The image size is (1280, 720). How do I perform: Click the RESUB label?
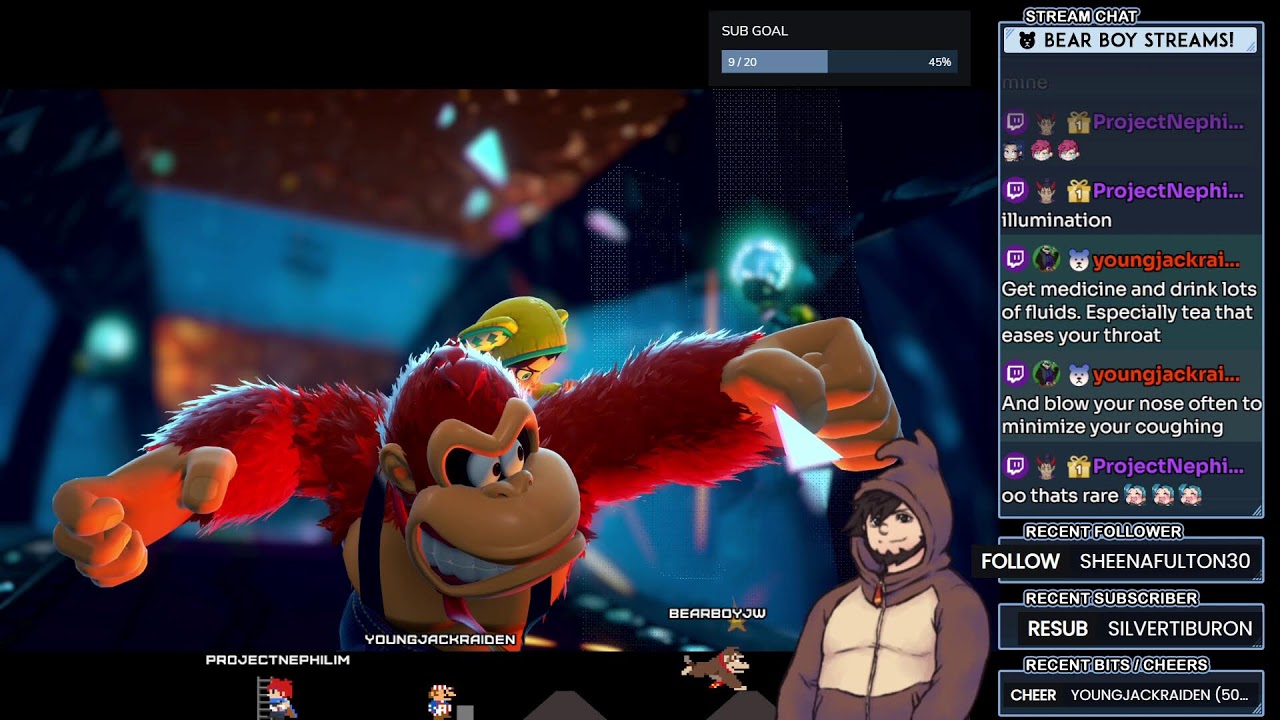point(1057,629)
